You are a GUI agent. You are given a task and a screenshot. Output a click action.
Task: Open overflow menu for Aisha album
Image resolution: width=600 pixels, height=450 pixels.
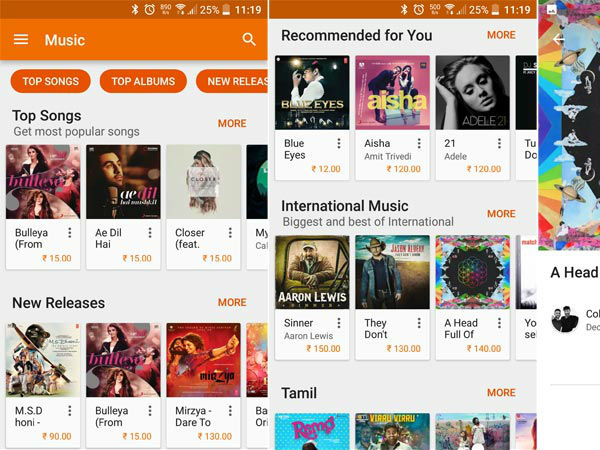[x=419, y=143]
